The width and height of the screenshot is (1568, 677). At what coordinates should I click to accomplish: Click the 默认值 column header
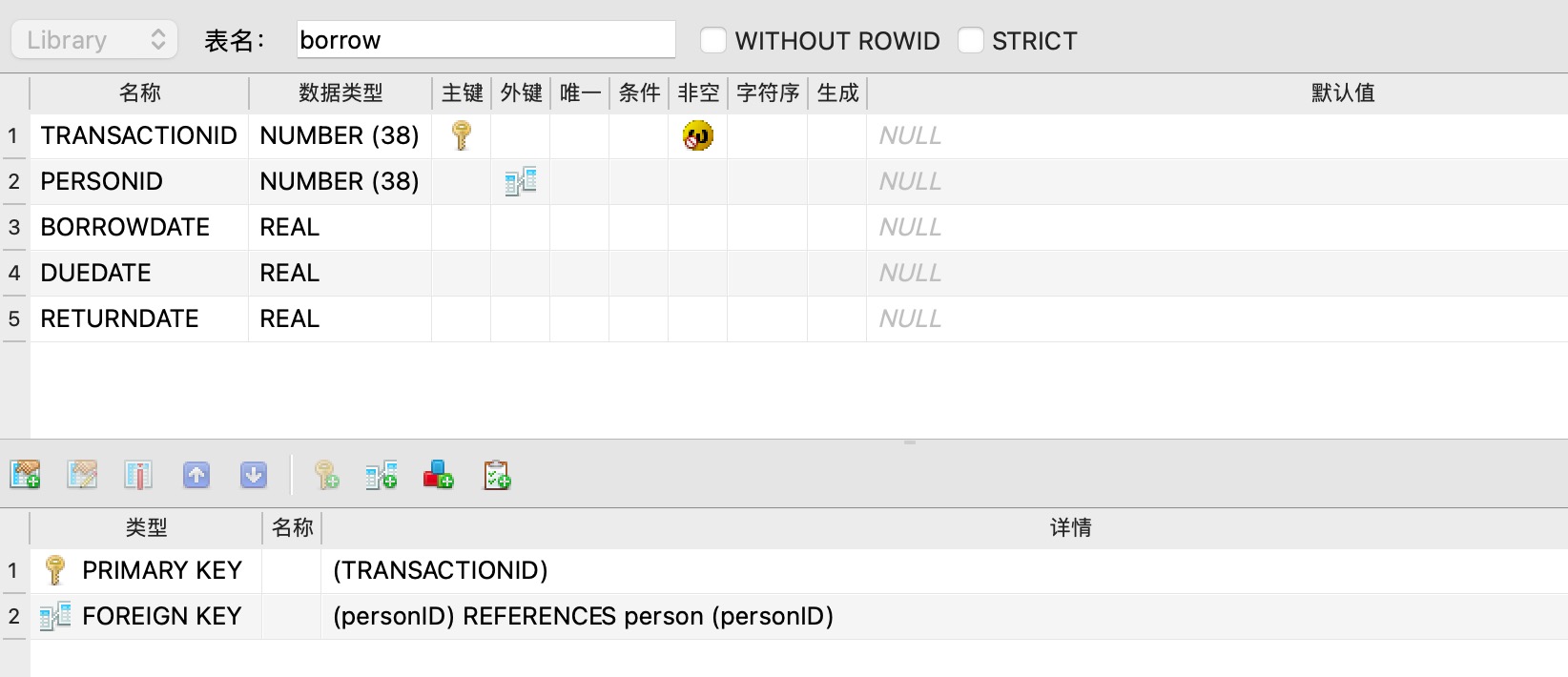1343,92
